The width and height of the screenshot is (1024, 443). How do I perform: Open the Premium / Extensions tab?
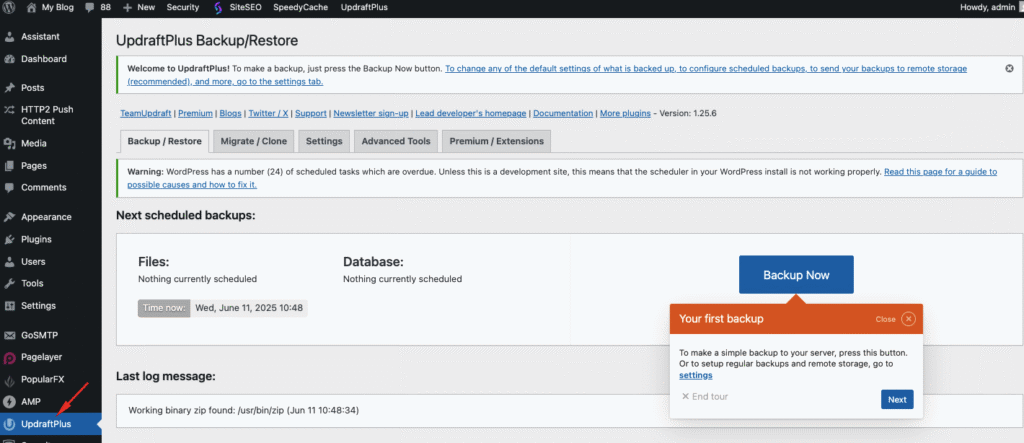click(x=496, y=141)
